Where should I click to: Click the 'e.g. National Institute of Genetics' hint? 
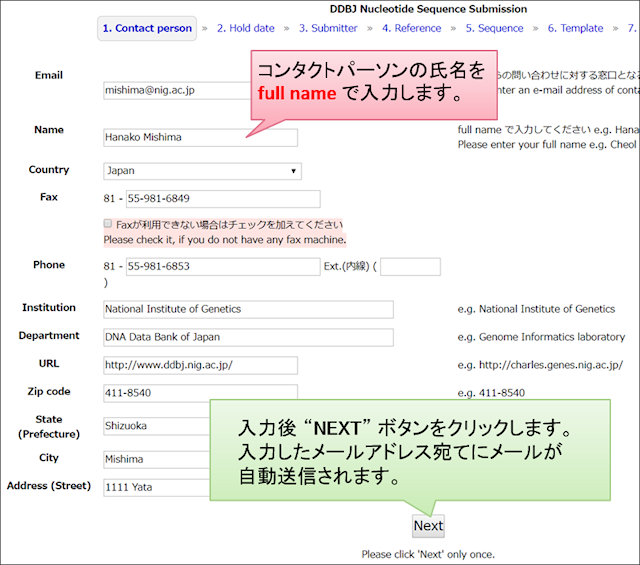point(536,309)
